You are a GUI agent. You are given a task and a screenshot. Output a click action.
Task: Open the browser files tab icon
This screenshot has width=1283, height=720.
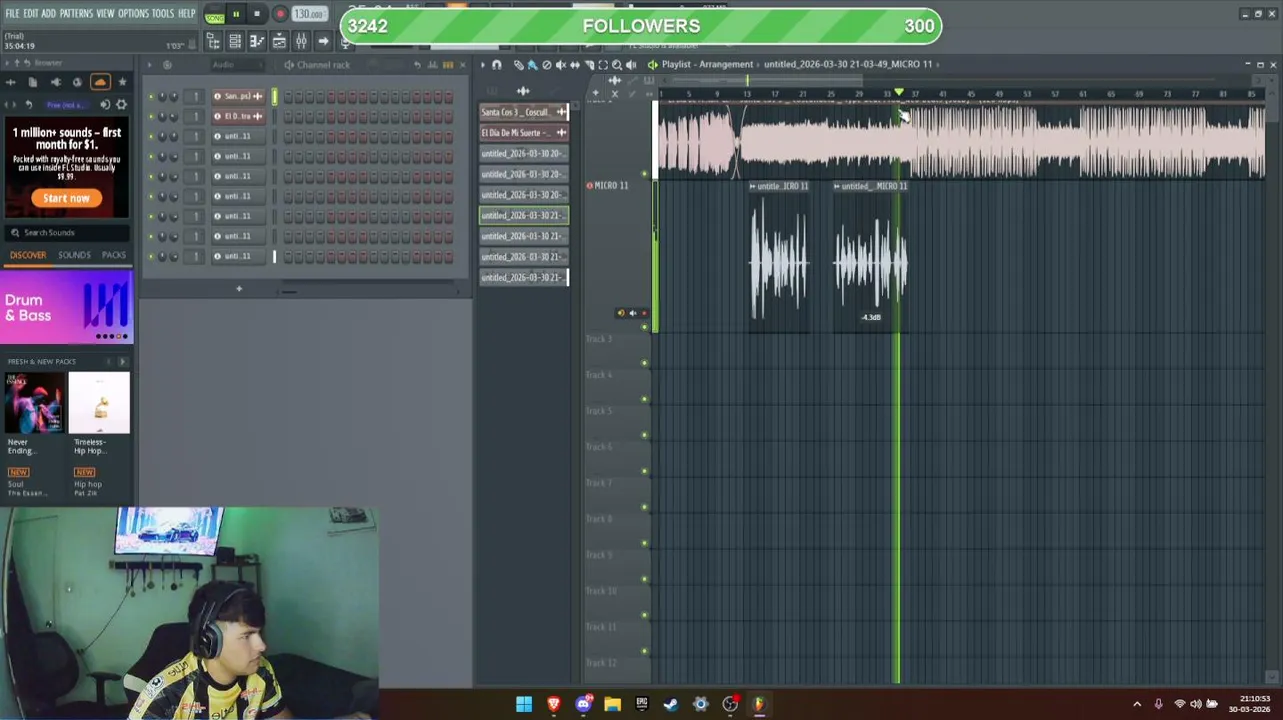[x=33, y=82]
